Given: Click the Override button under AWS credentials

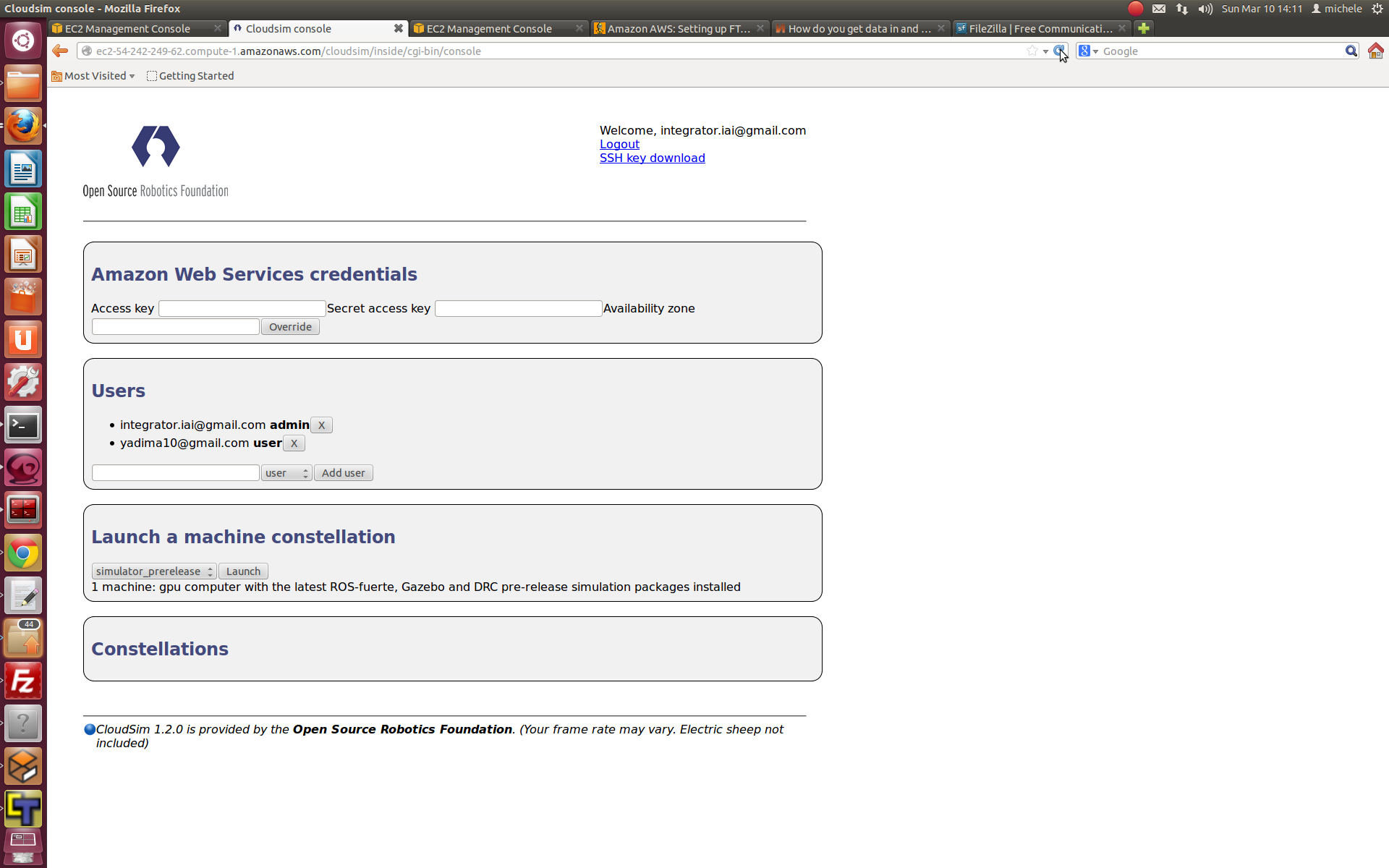Looking at the screenshot, I should coord(289,326).
